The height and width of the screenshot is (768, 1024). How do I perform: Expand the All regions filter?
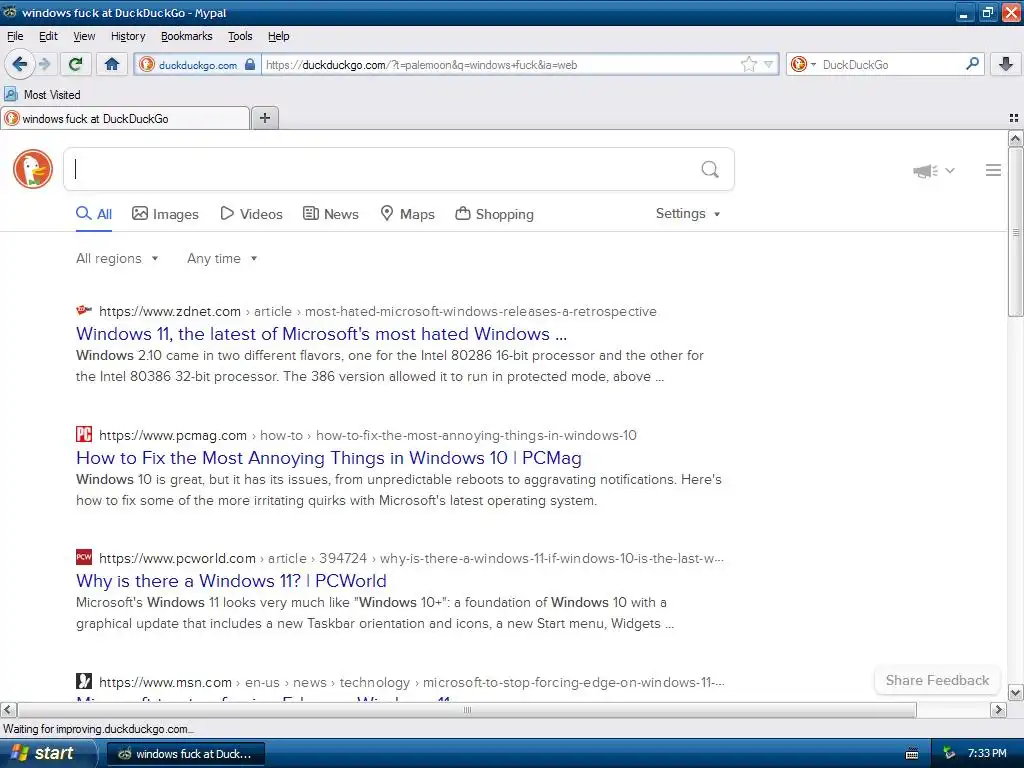pyautogui.click(x=117, y=258)
